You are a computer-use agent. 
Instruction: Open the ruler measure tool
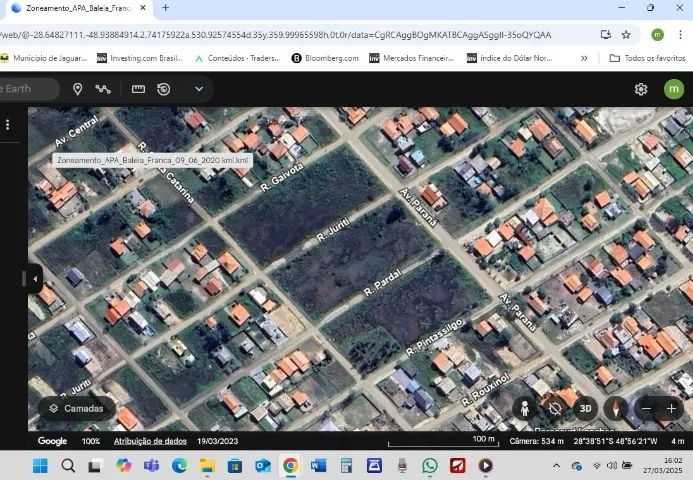click(138, 89)
